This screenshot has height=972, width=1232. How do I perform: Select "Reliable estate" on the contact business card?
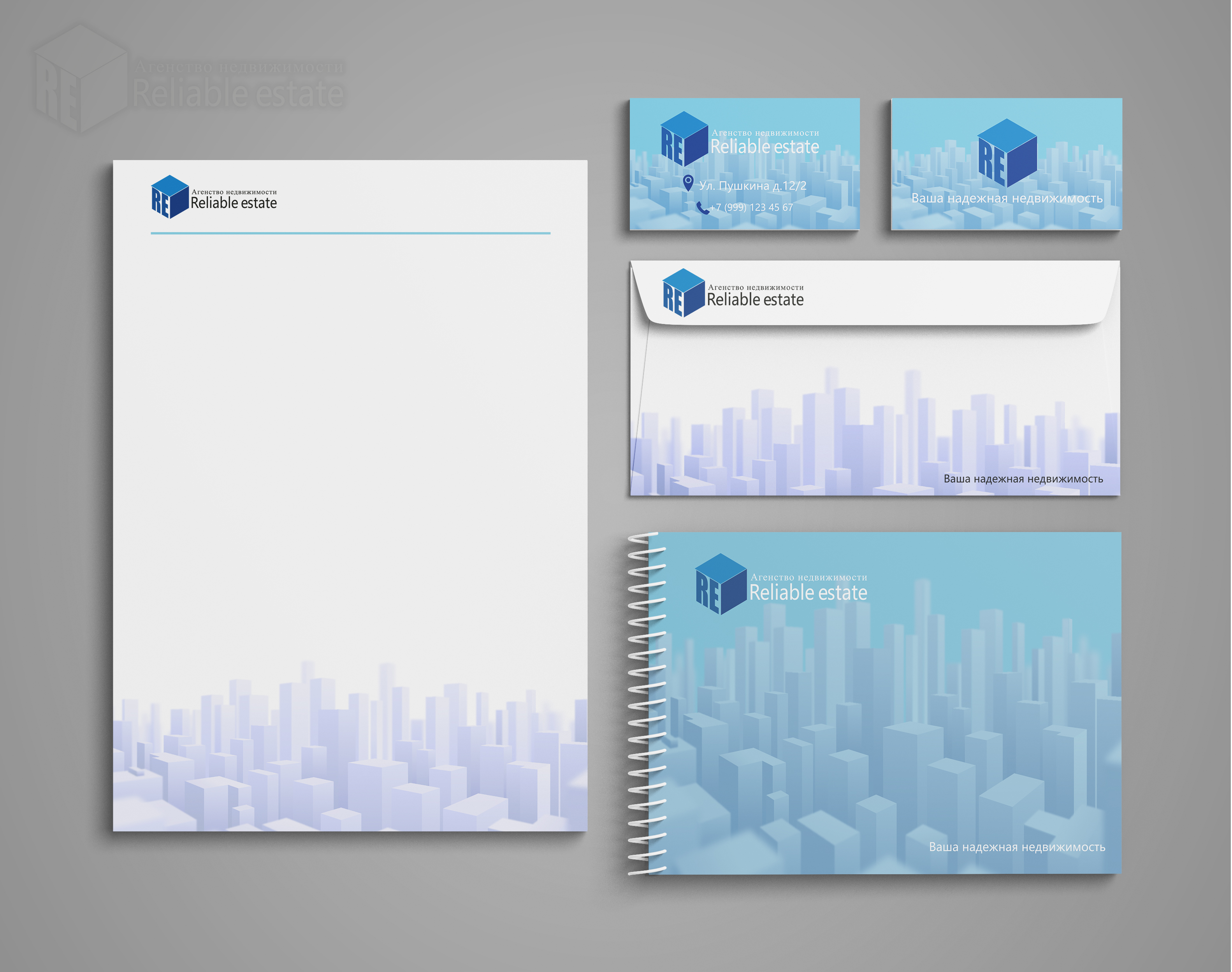(765, 147)
